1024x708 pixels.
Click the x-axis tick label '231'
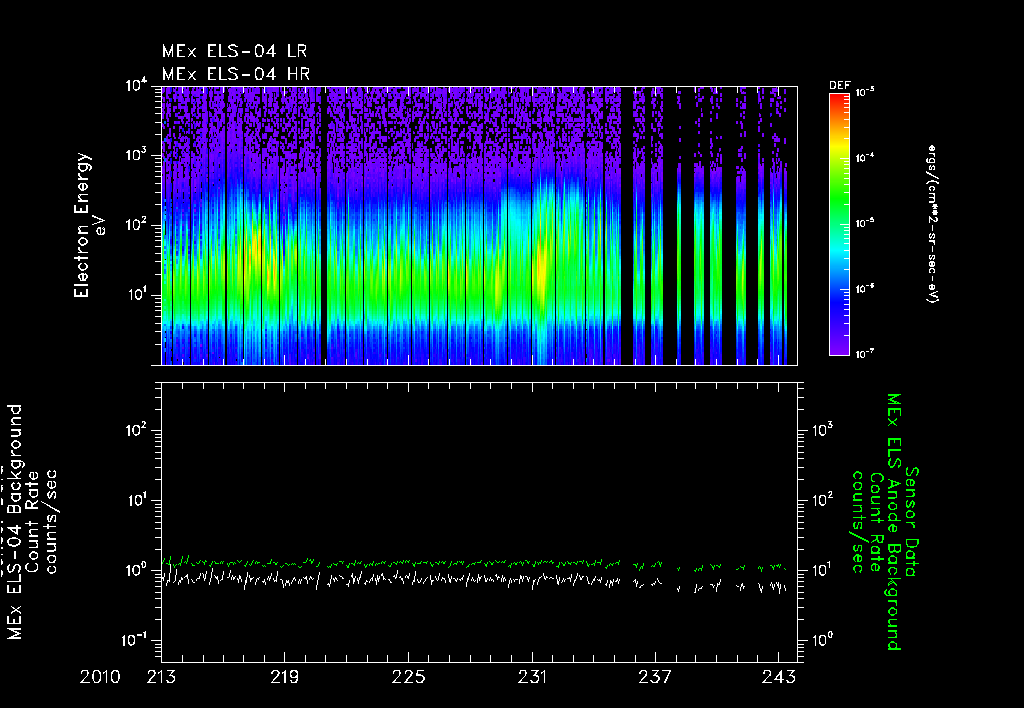point(532,677)
